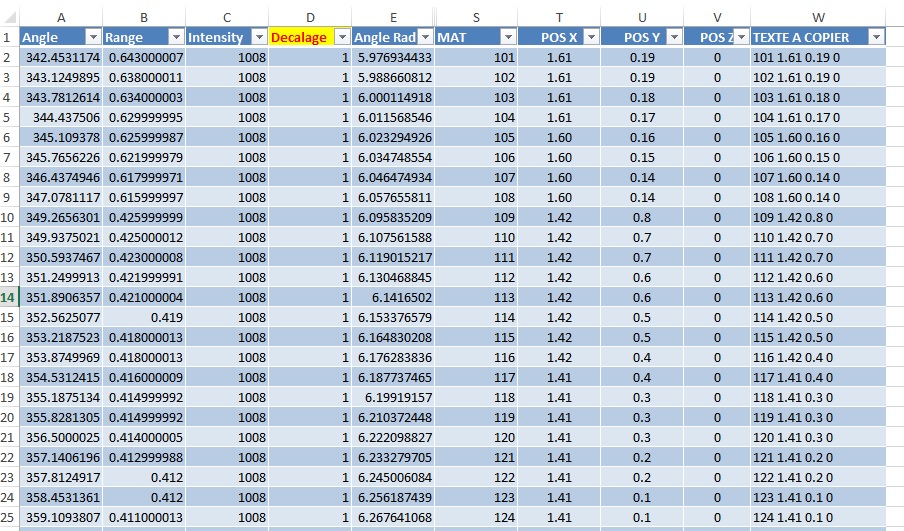Select column T header
The width and height of the screenshot is (904, 531).
coord(559,17)
